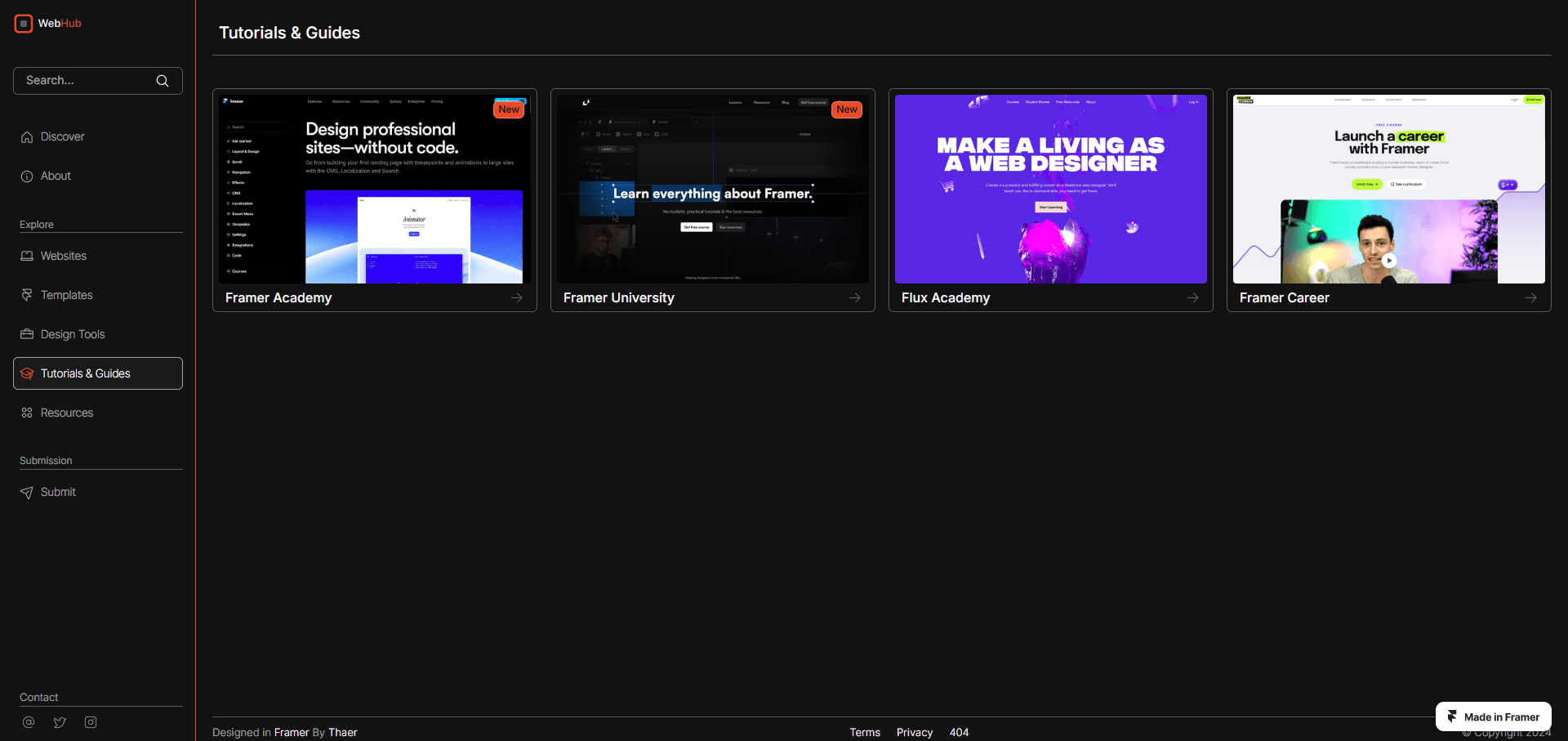Click the Explore section label
The height and width of the screenshot is (741, 1568).
37,225
